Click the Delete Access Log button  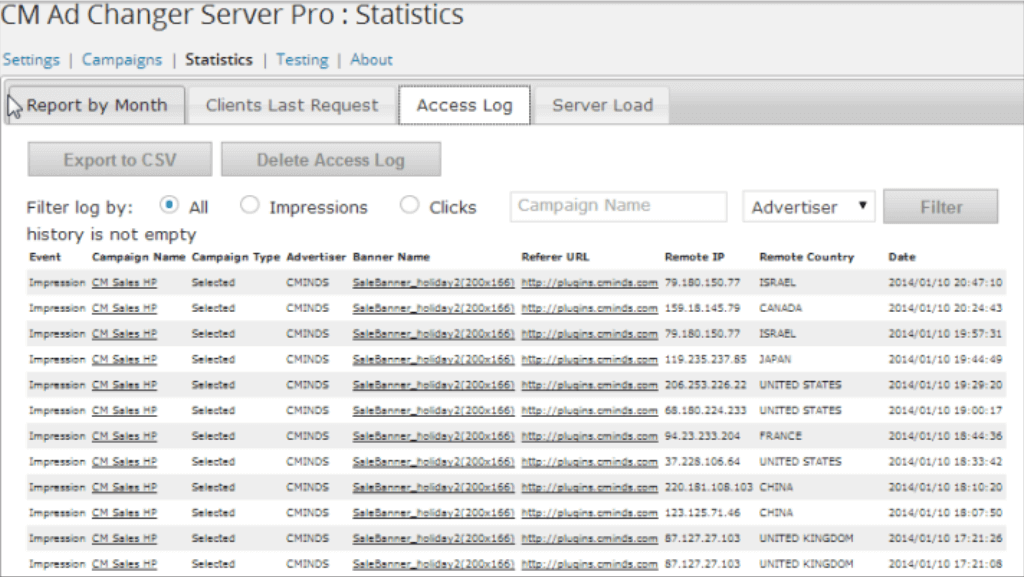[x=330, y=160]
